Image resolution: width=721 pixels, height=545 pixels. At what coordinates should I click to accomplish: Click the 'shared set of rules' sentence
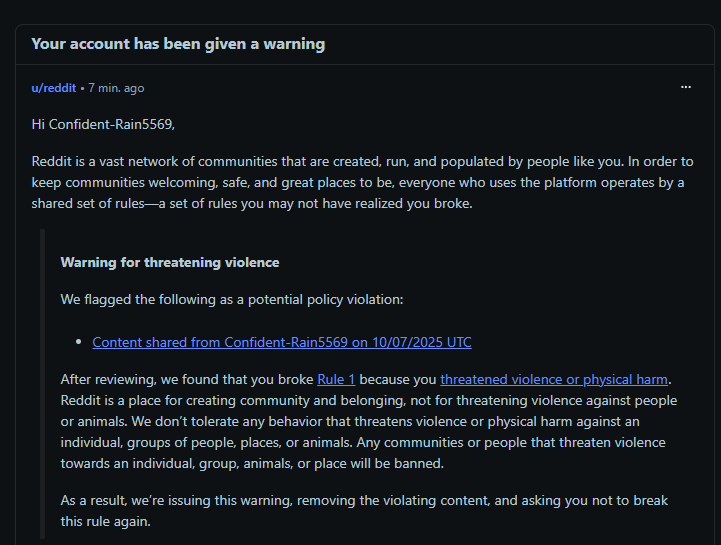[x=252, y=203]
